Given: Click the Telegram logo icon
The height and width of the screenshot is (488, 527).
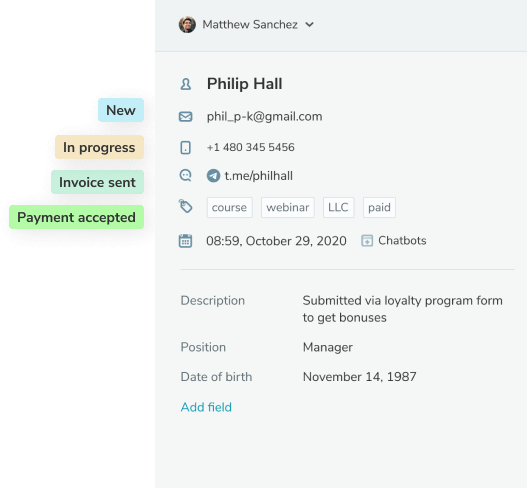Looking at the screenshot, I should click(213, 176).
